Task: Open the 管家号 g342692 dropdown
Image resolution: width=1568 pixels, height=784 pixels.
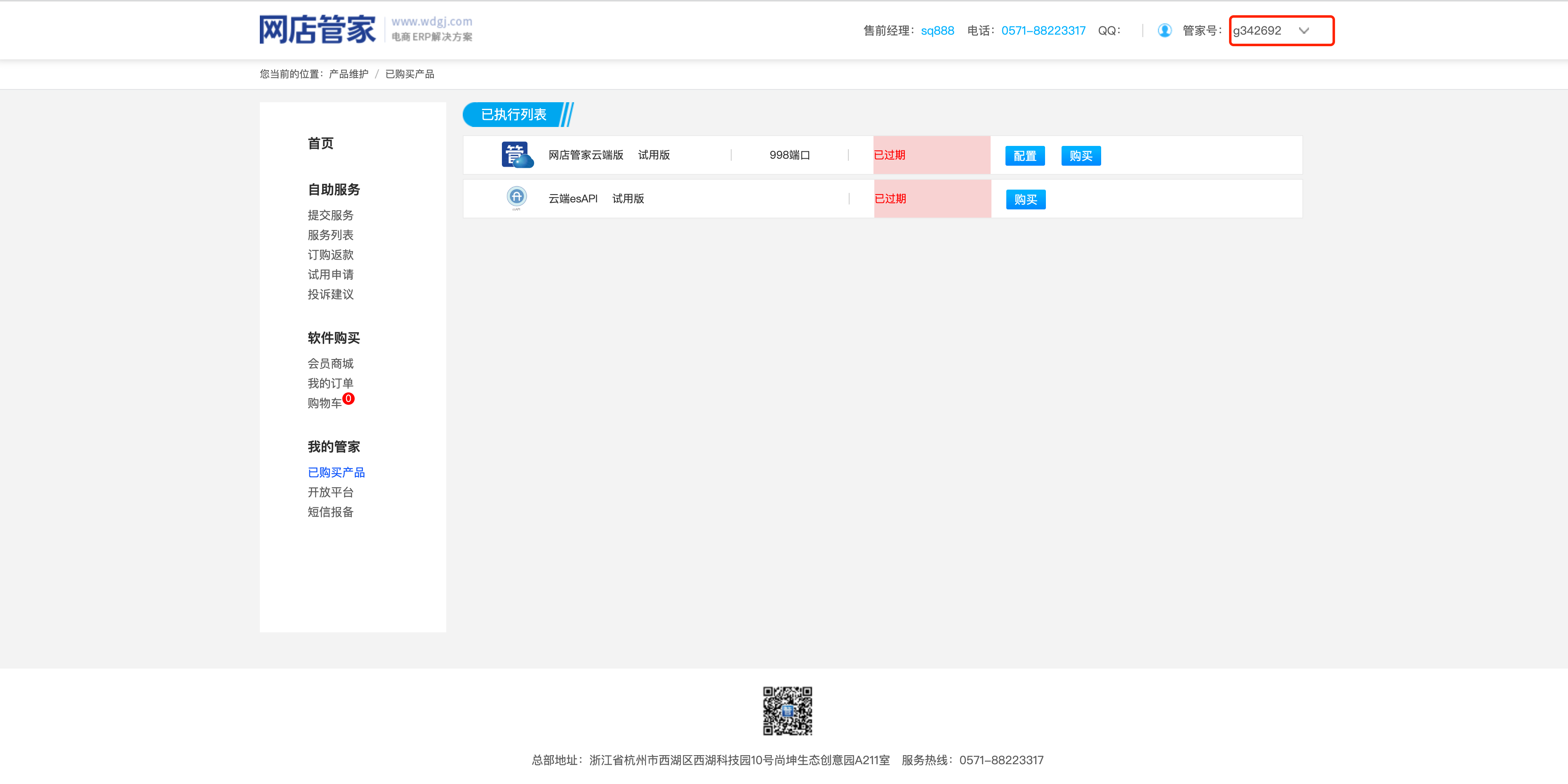Action: (1281, 31)
